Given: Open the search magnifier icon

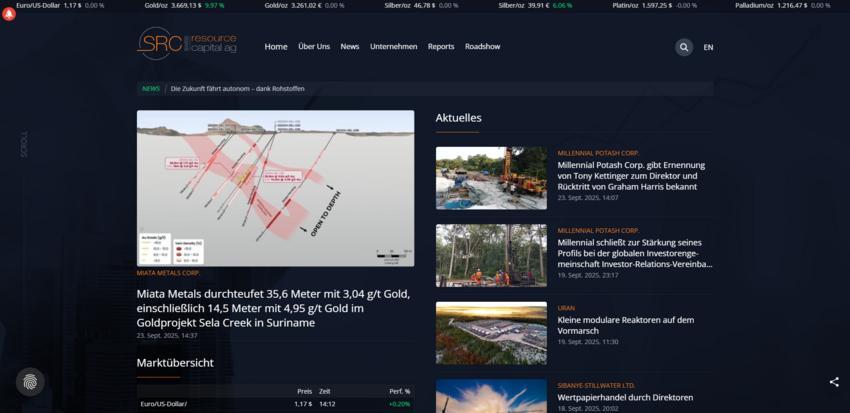Looking at the screenshot, I should click(684, 47).
